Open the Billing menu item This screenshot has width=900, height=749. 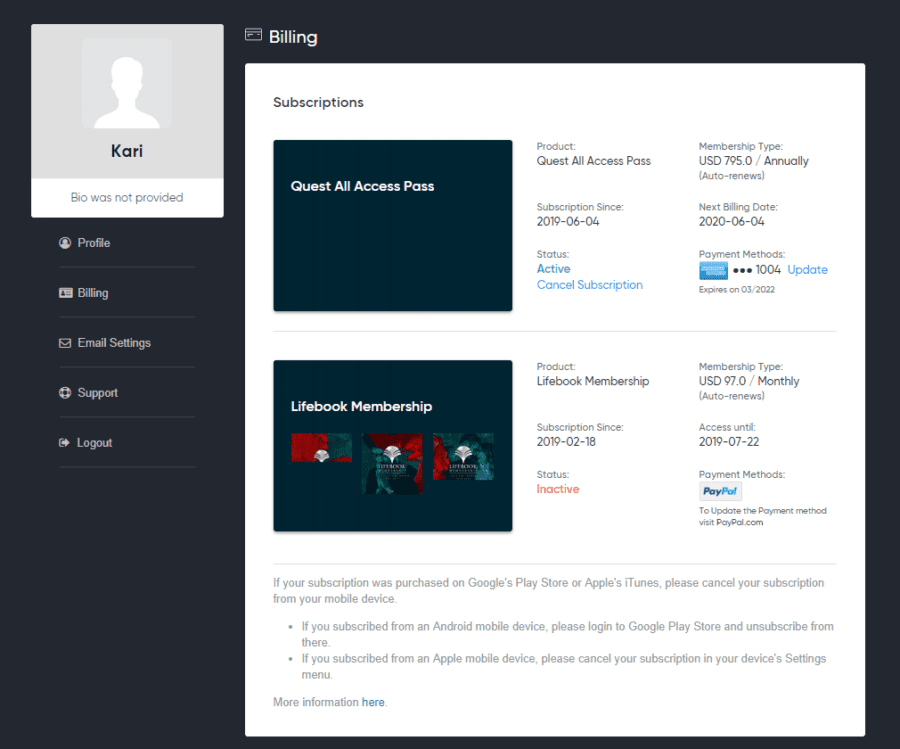93,293
